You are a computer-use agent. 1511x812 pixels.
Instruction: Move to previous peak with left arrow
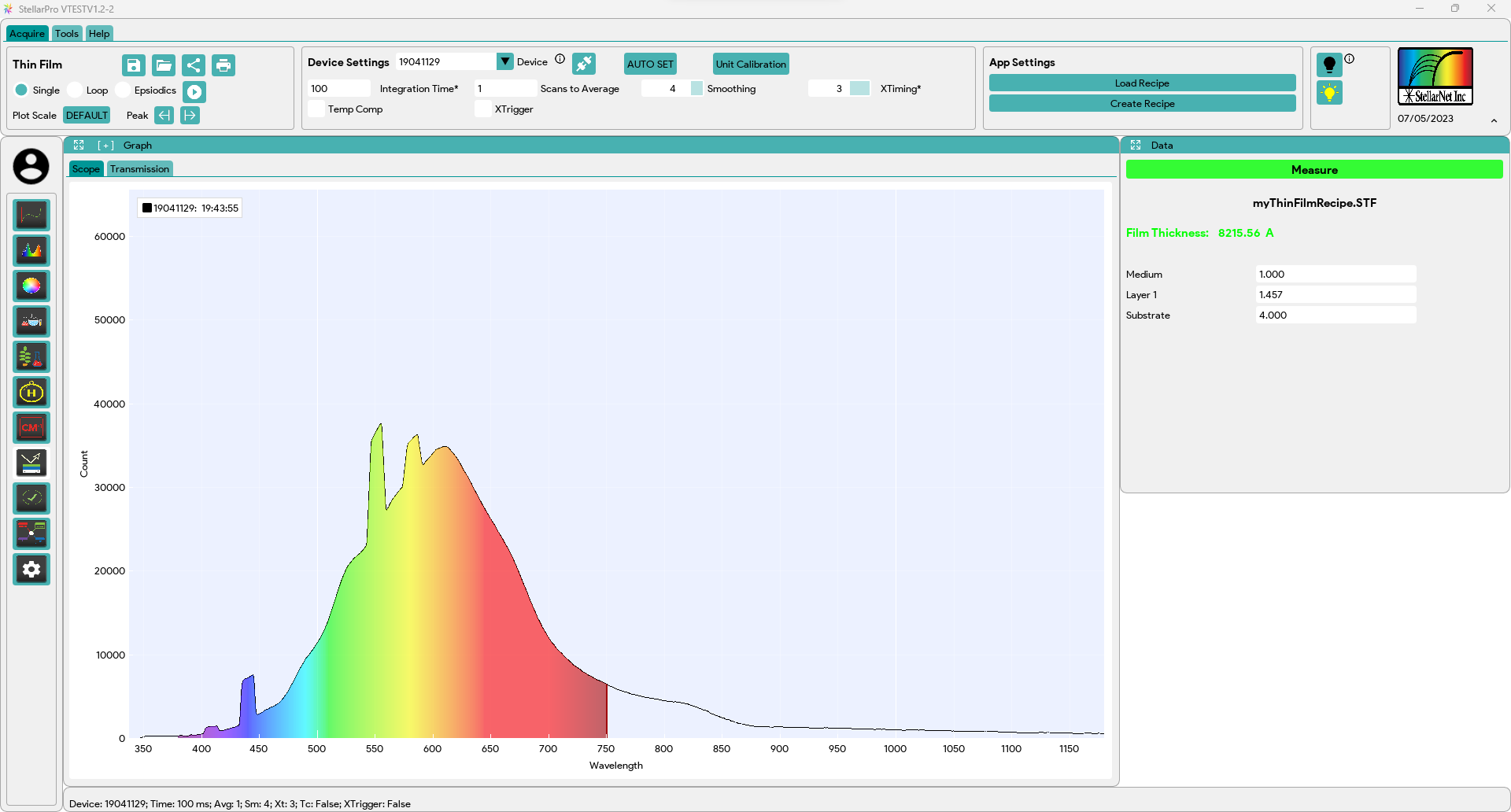164,116
